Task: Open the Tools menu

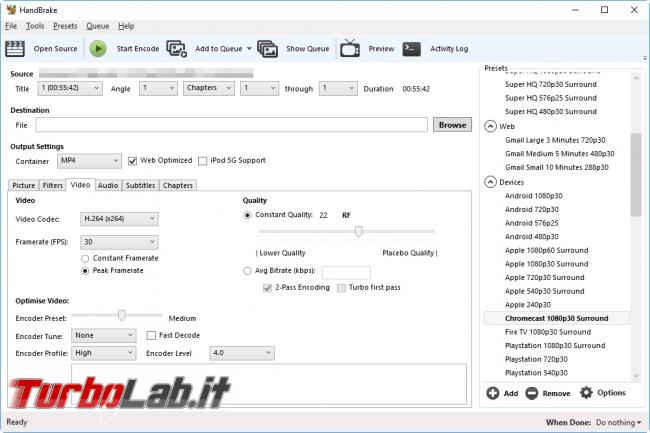Action: (x=35, y=26)
